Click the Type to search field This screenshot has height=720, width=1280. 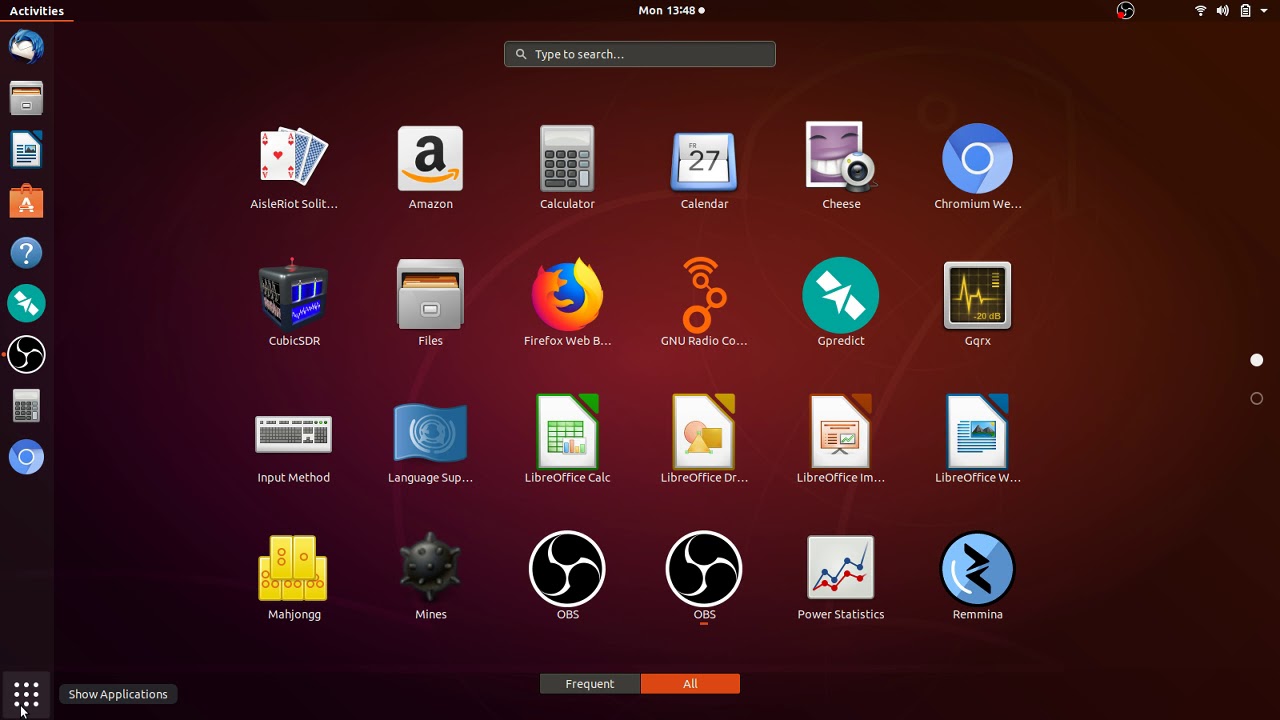tap(640, 54)
